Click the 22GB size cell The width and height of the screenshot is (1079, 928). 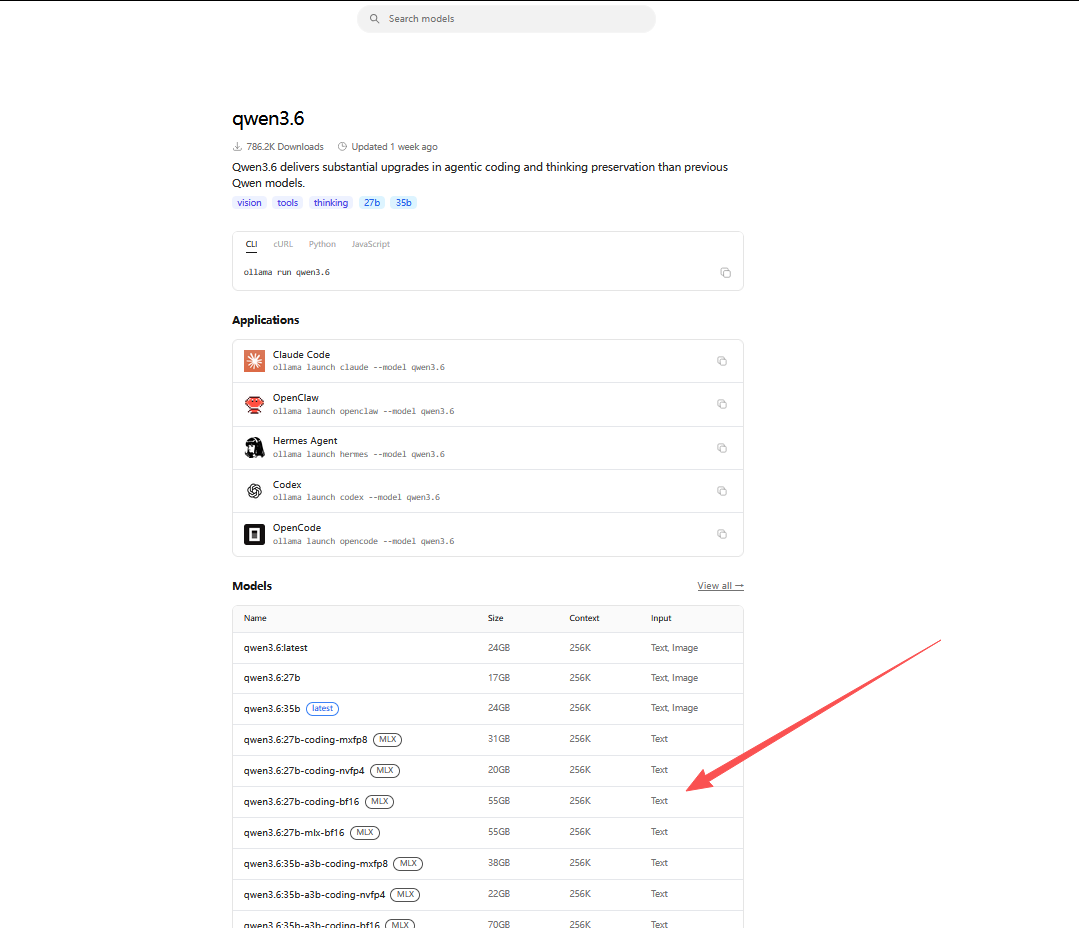point(499,894)
